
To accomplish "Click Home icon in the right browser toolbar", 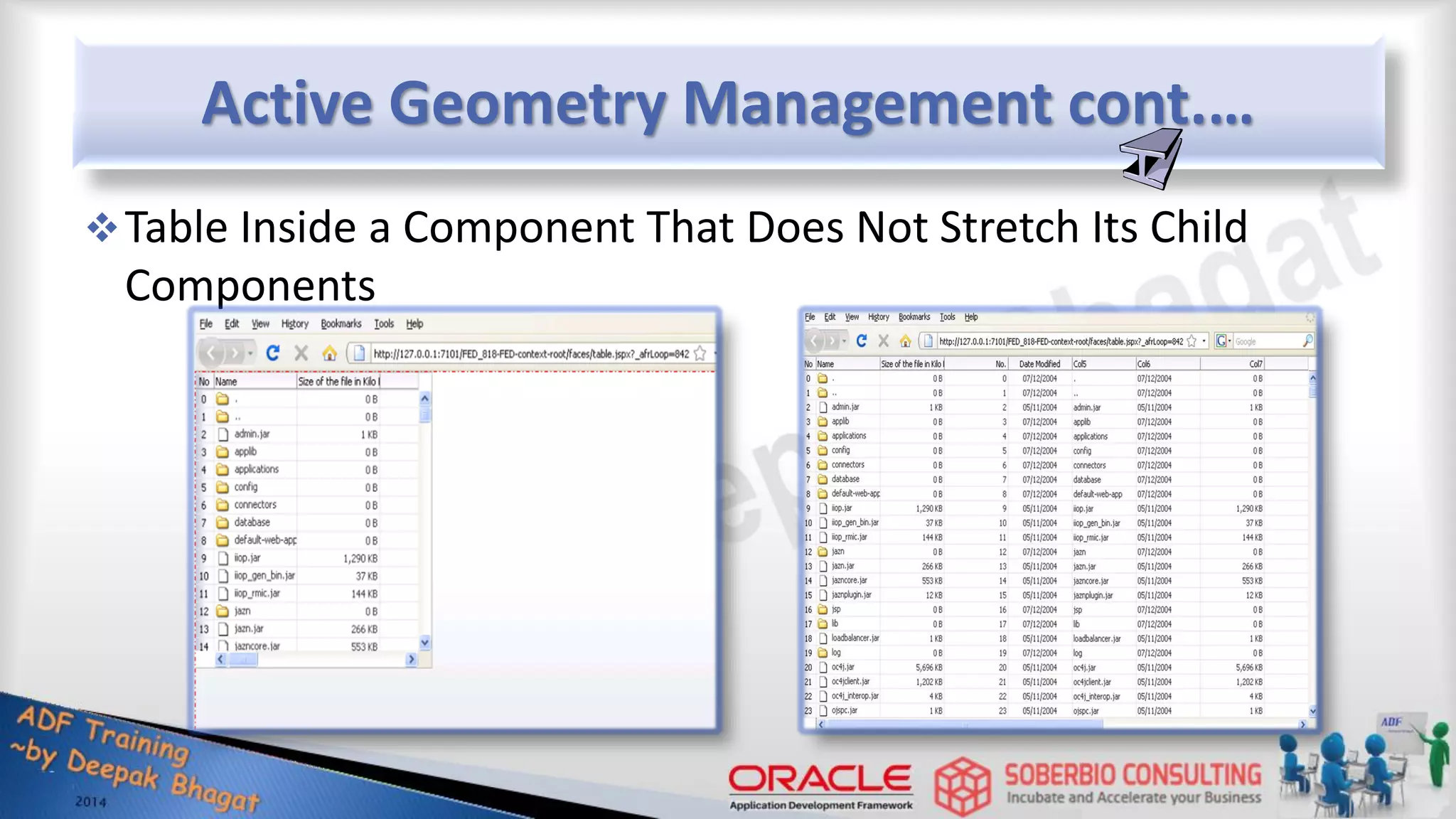I will (905, 341).
